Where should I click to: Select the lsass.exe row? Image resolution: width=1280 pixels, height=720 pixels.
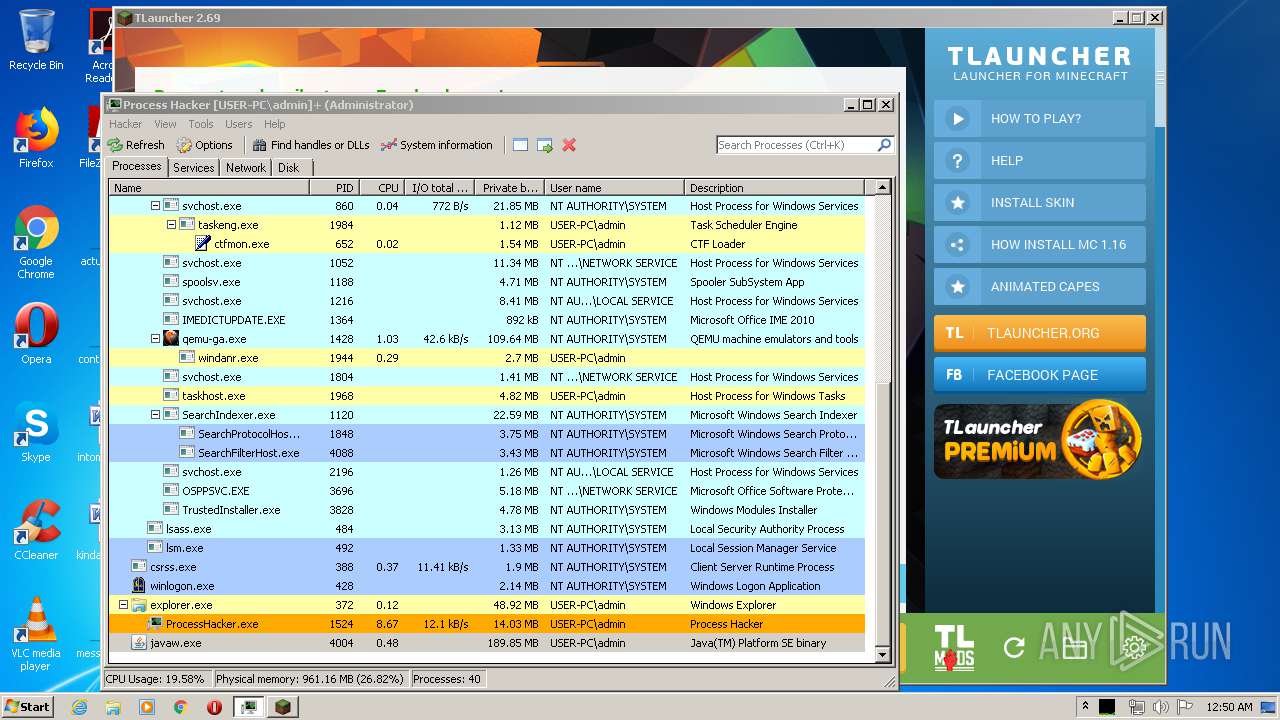[x=487, y=529]
